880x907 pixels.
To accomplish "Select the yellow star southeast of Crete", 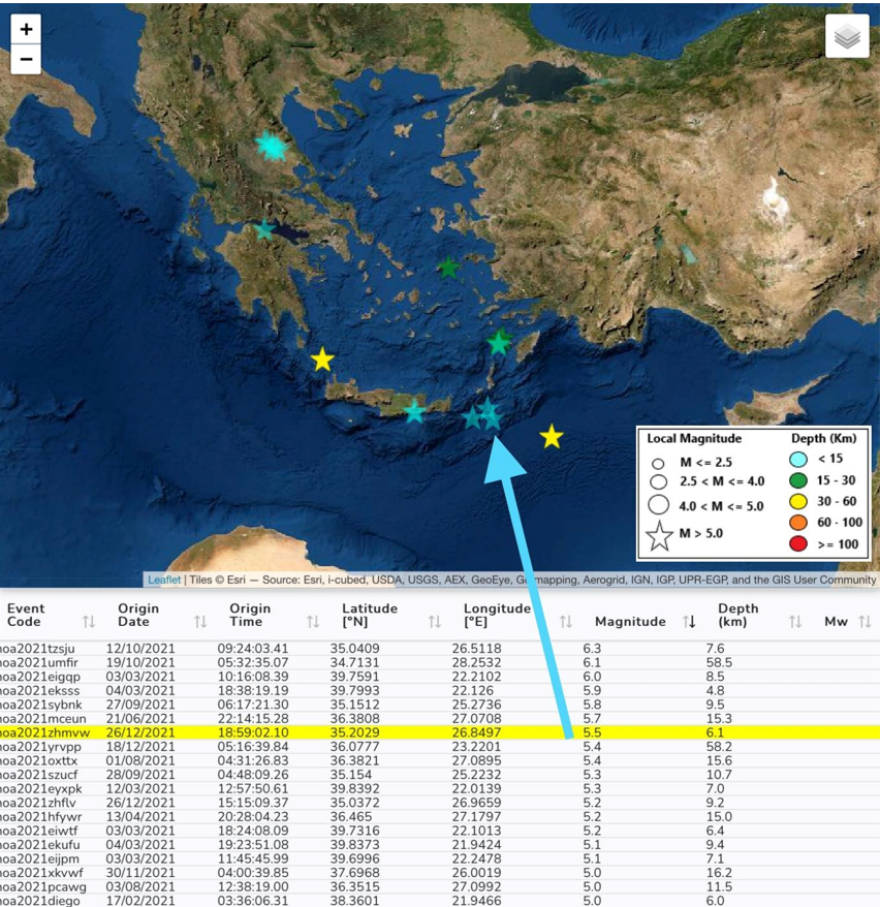I will tap(551, 437).
